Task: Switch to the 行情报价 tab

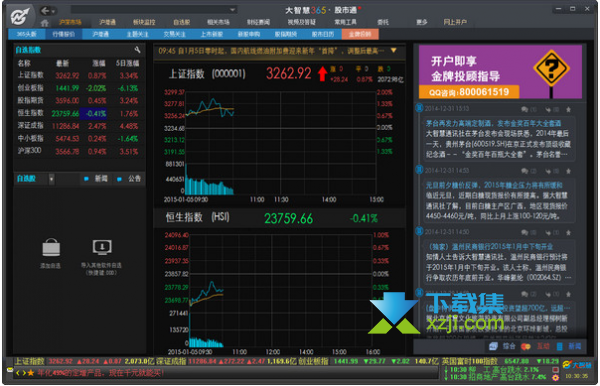Action: coord(64,34)
